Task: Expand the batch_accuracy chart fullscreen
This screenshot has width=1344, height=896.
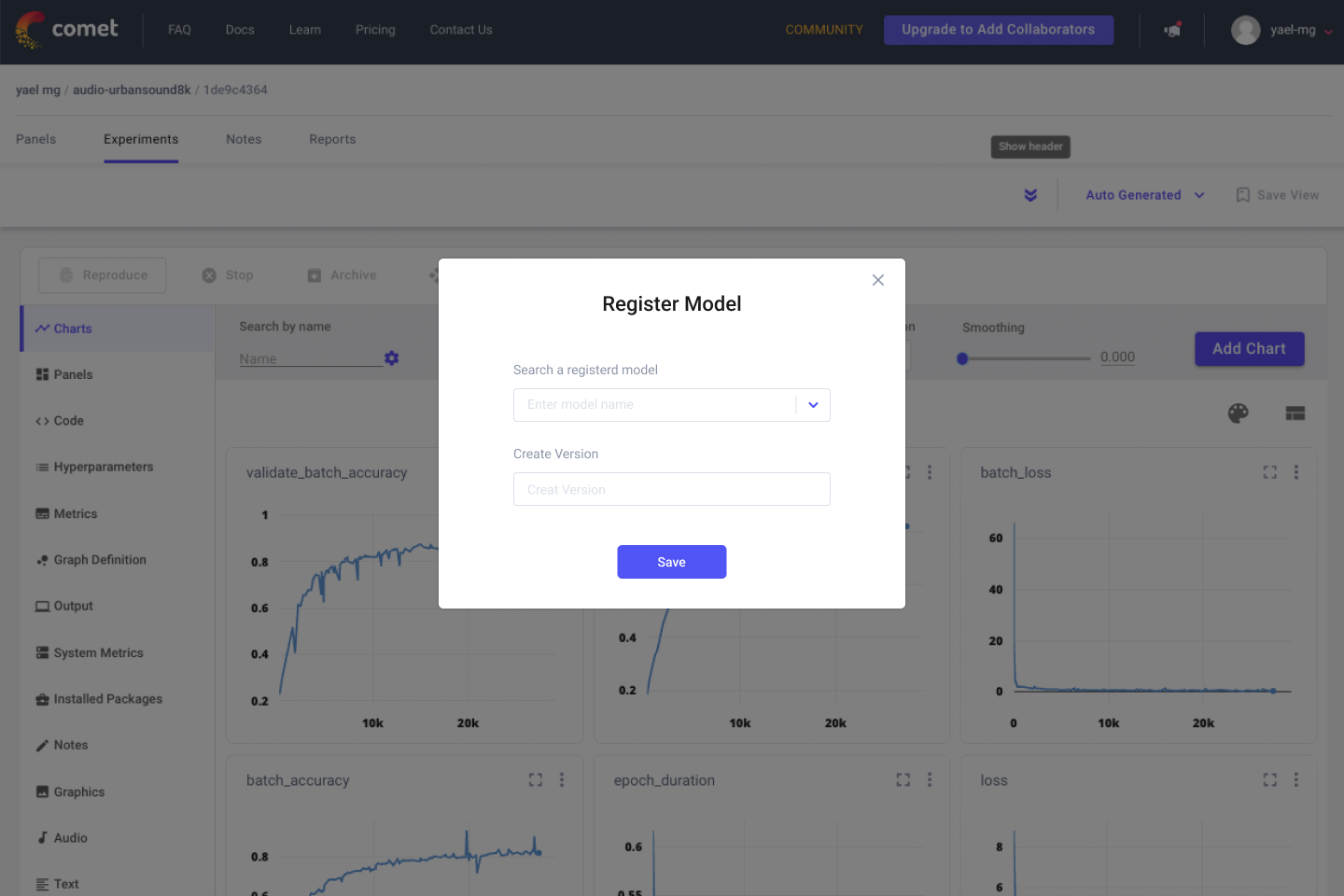Action: 536,779
